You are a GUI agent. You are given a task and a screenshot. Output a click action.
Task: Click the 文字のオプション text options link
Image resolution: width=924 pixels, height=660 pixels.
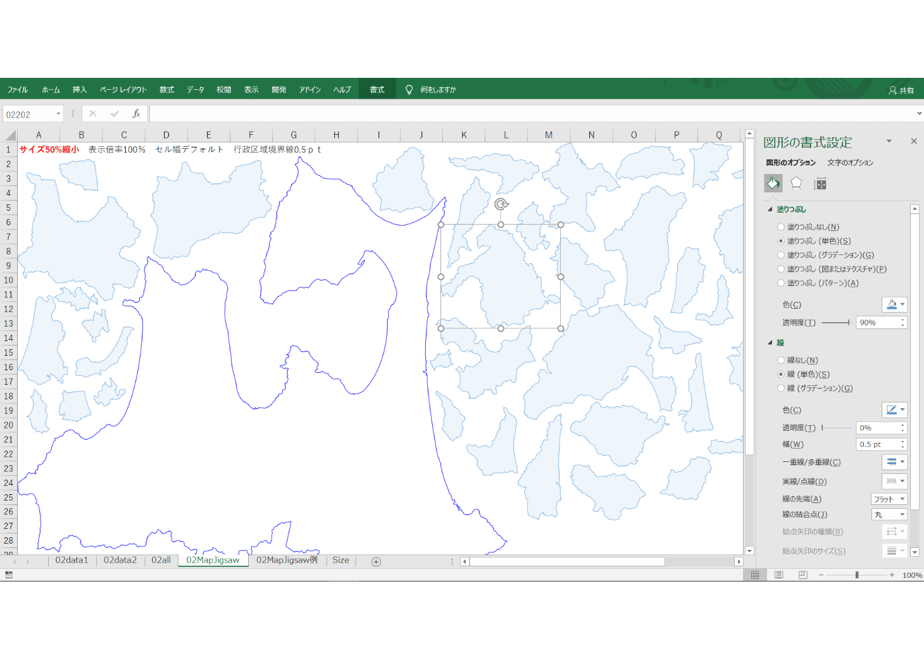850,163
